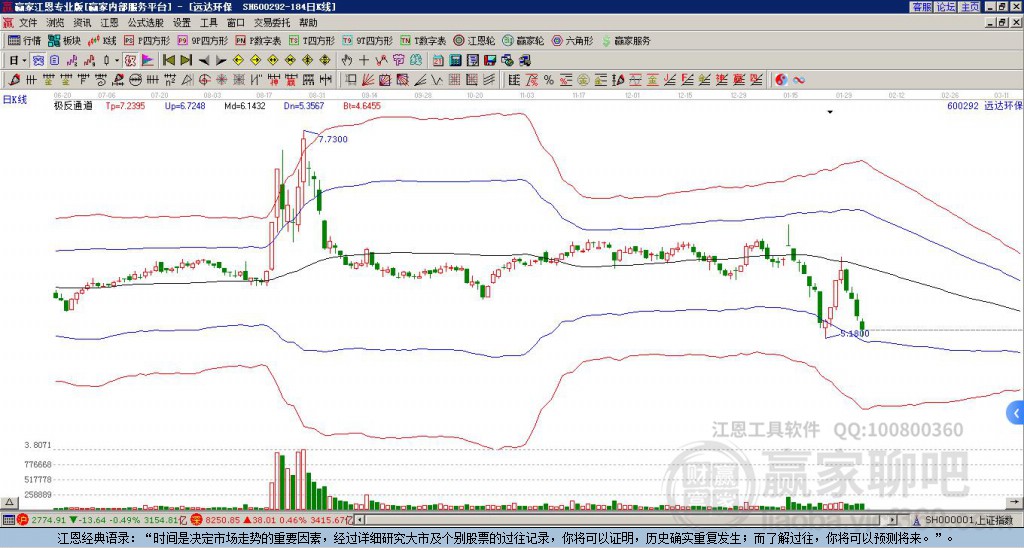Select the grid square tool icon
The height and width of the screenshot is (548, 1024).
coord(454,80)
